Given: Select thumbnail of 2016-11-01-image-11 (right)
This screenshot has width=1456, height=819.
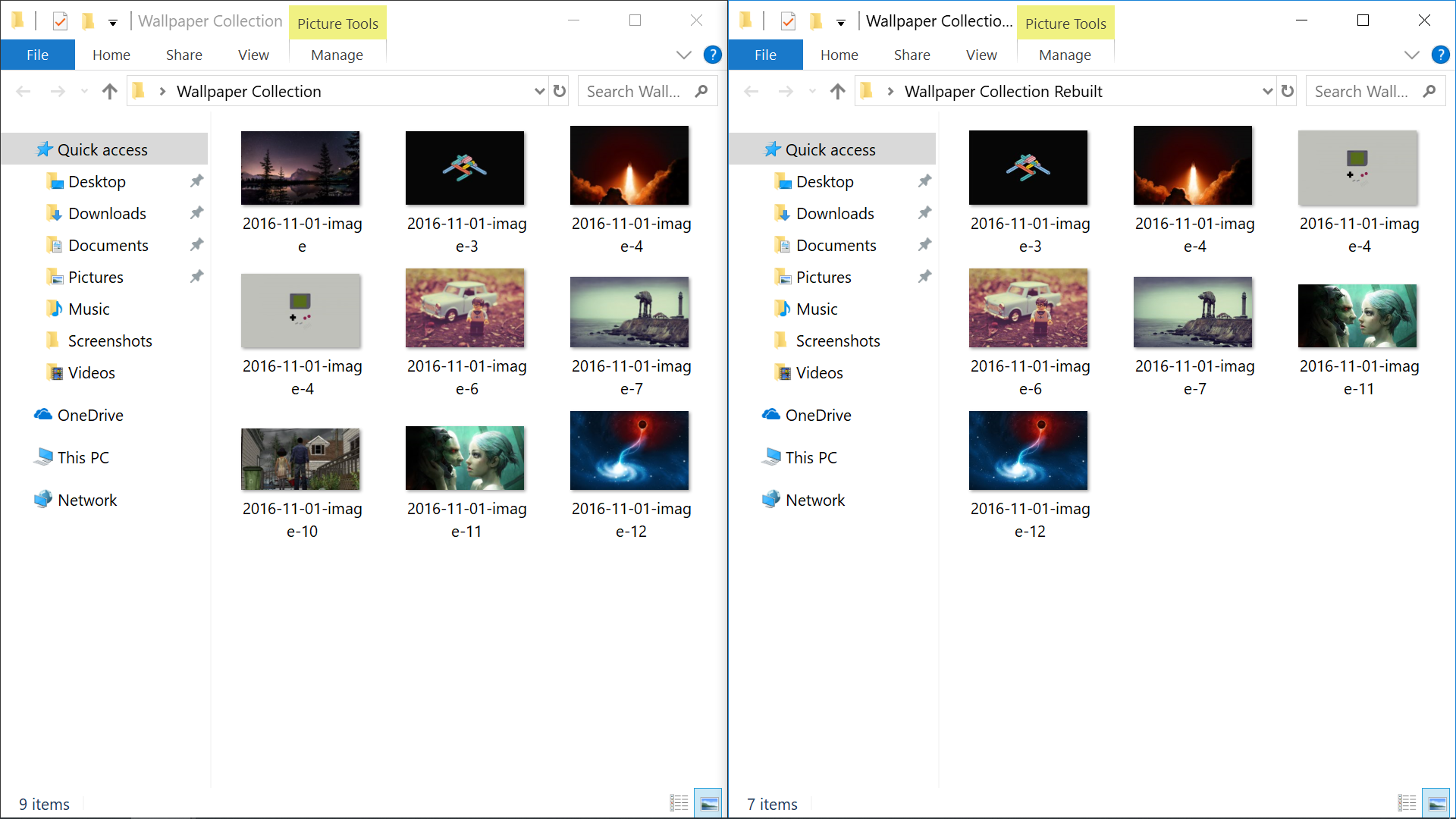Looking at the screenshot, I should [1358, 315].
